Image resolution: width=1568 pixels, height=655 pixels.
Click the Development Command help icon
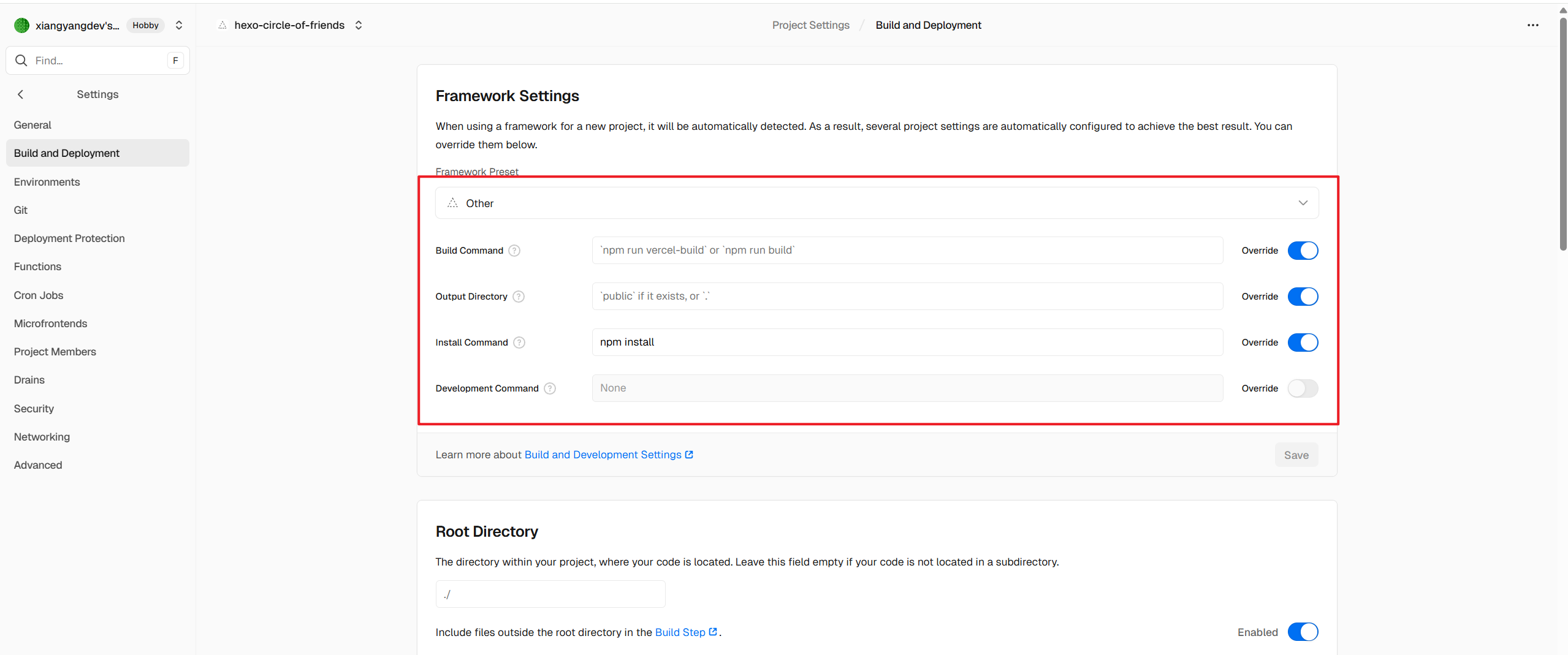[x=550, y=388]
